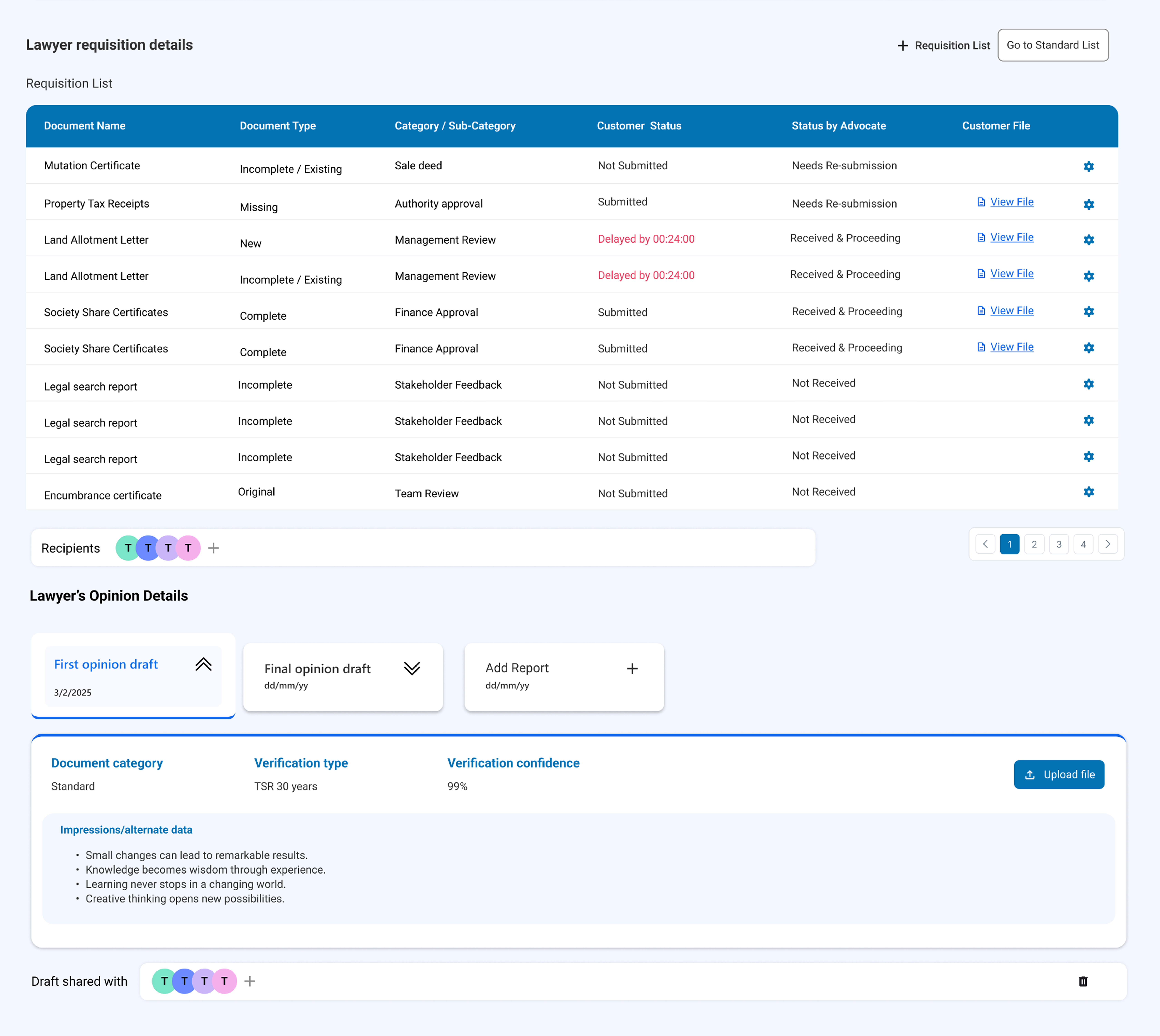Click the Original document type cell

(256, 492)
